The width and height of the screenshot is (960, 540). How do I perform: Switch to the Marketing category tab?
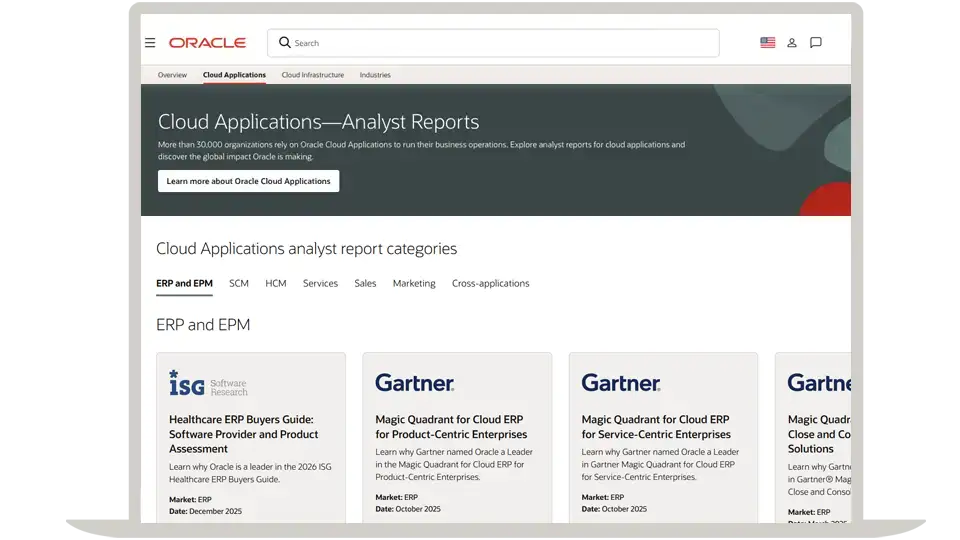pyautogui.click(x=414, y=283)
